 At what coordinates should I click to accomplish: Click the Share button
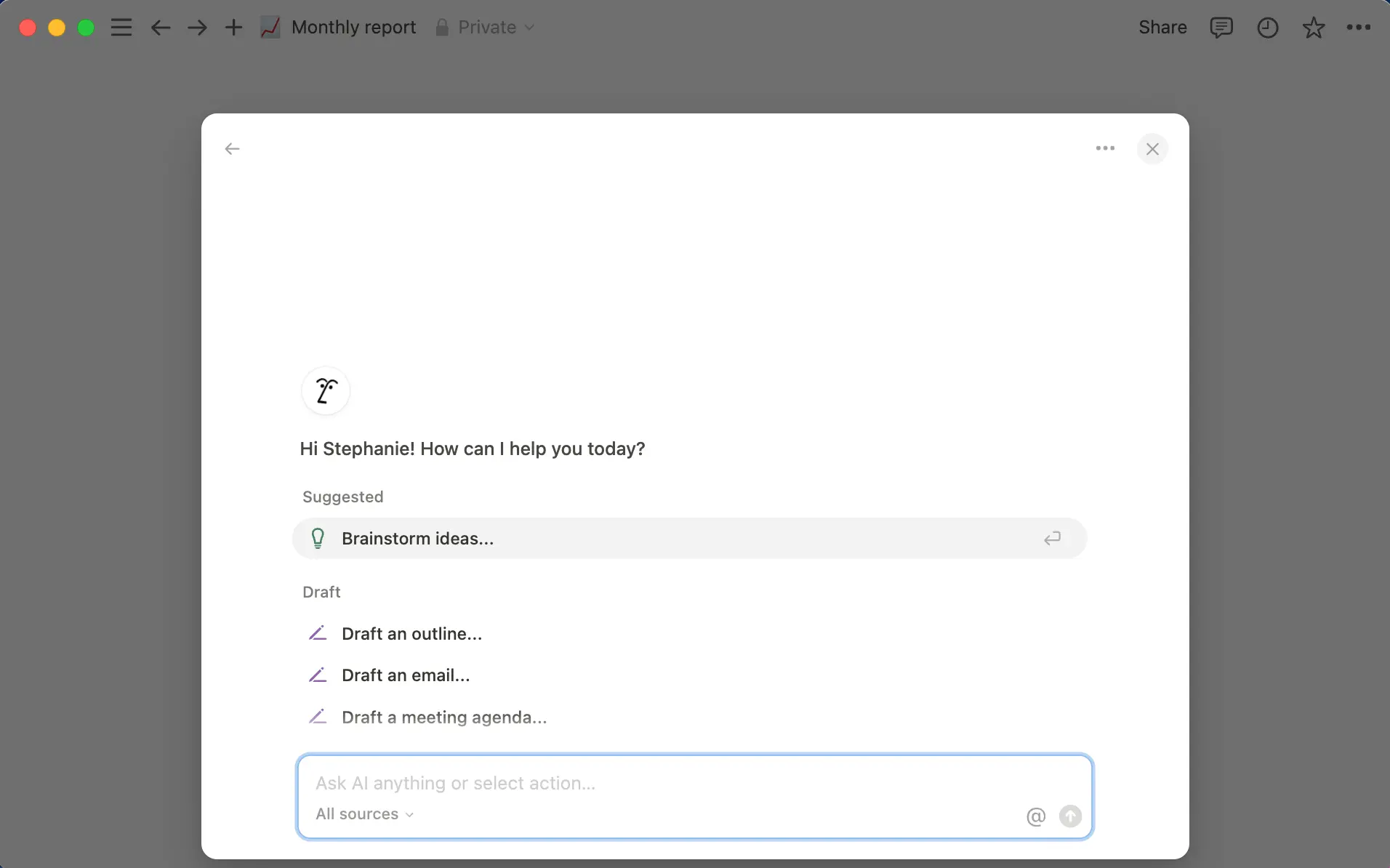(x=1162, y=27)
